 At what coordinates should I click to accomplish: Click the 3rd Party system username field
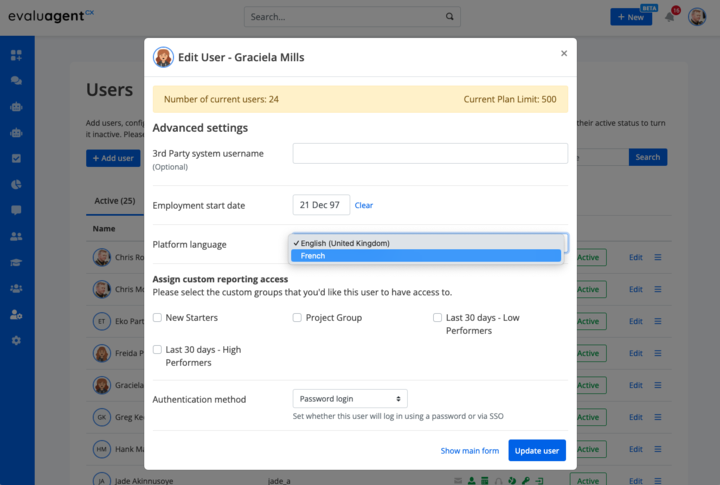click(430, 153)
